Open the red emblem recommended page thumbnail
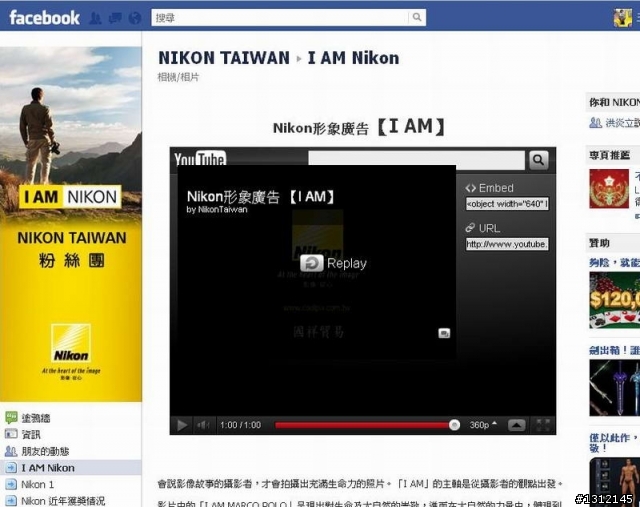The image size is (640, 507). click(x=609, y=189)
